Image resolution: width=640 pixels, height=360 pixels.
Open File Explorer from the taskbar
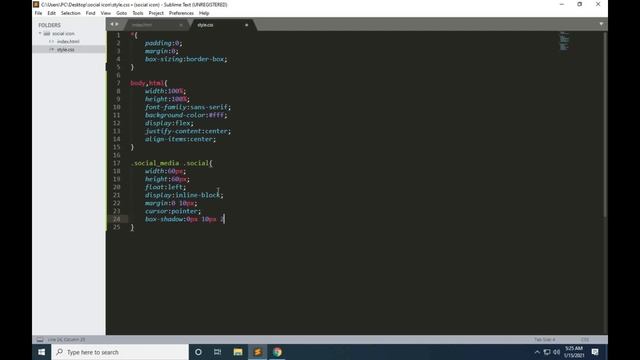238,352
